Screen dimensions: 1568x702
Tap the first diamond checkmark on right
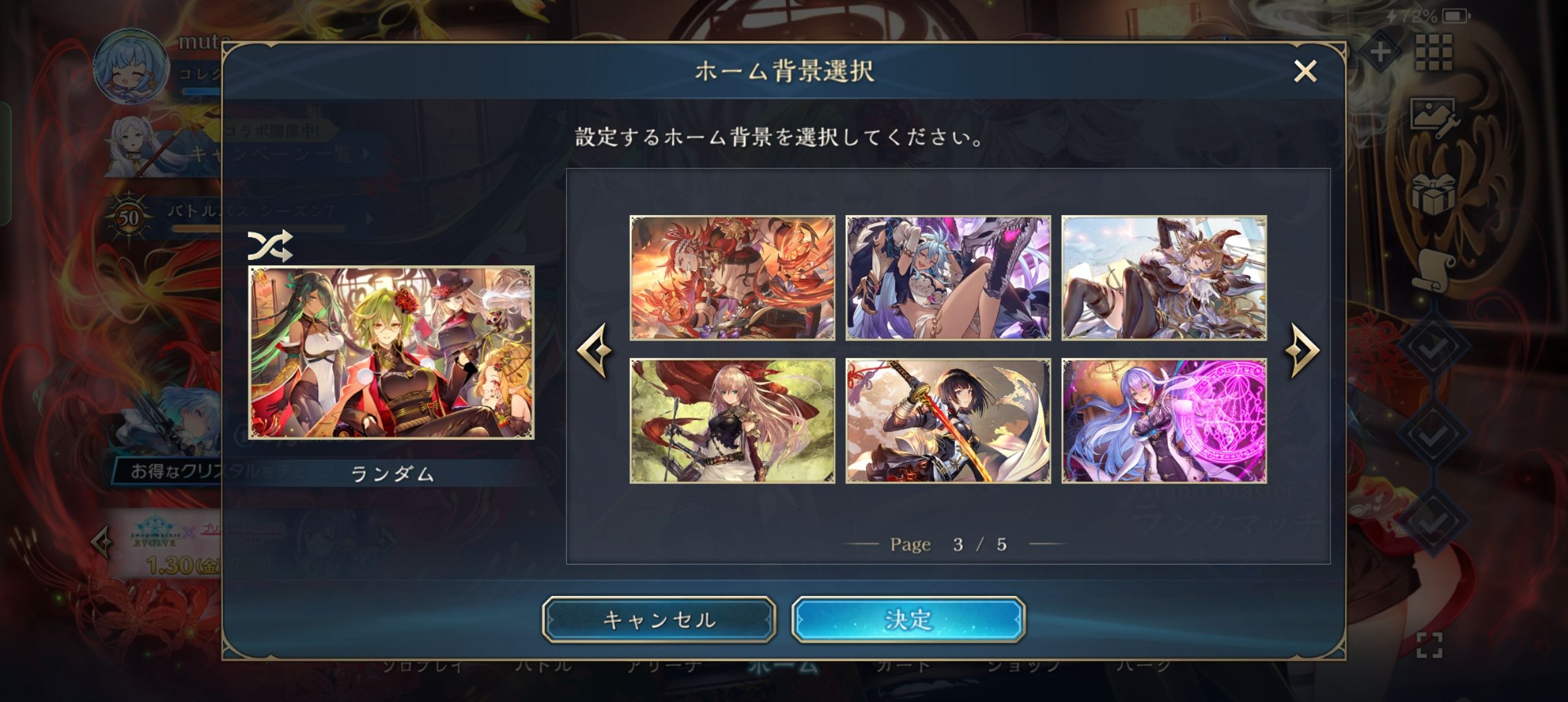pyautogui.click(x=1433, y=348)
